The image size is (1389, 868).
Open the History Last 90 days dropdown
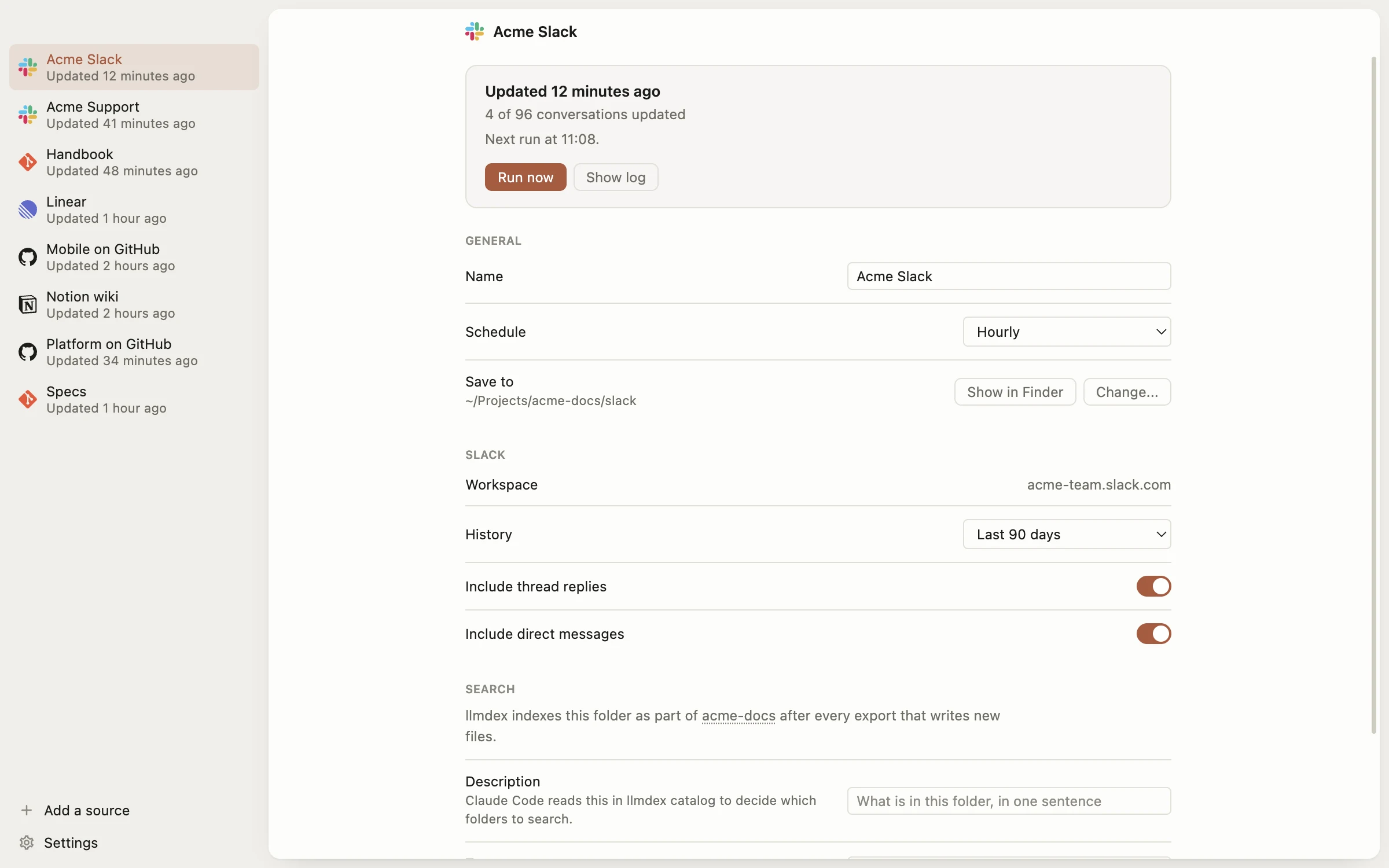click(x=1067, y=534)
